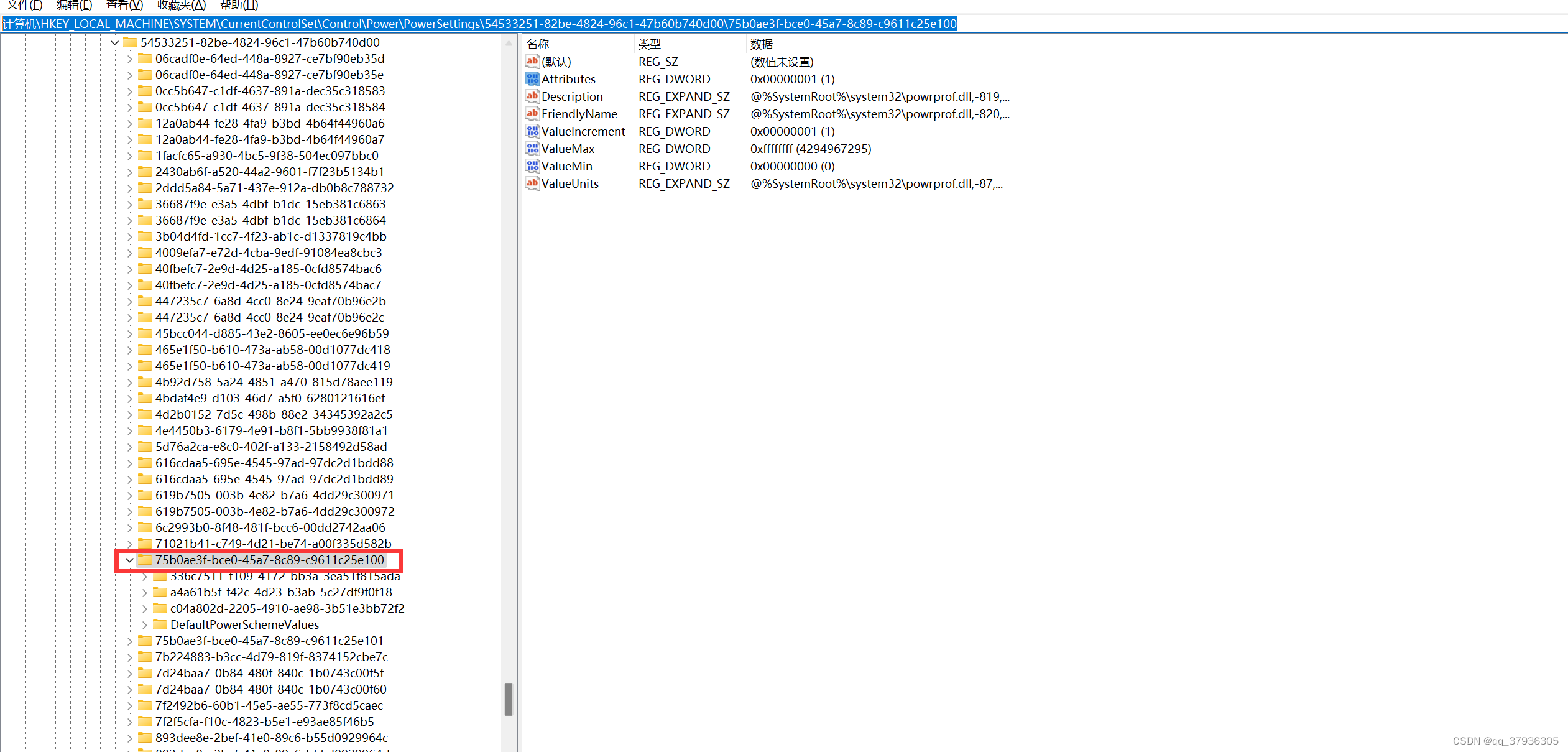Open the 查看(V) view menu
Screen dimensions: 1568x752
124,6
